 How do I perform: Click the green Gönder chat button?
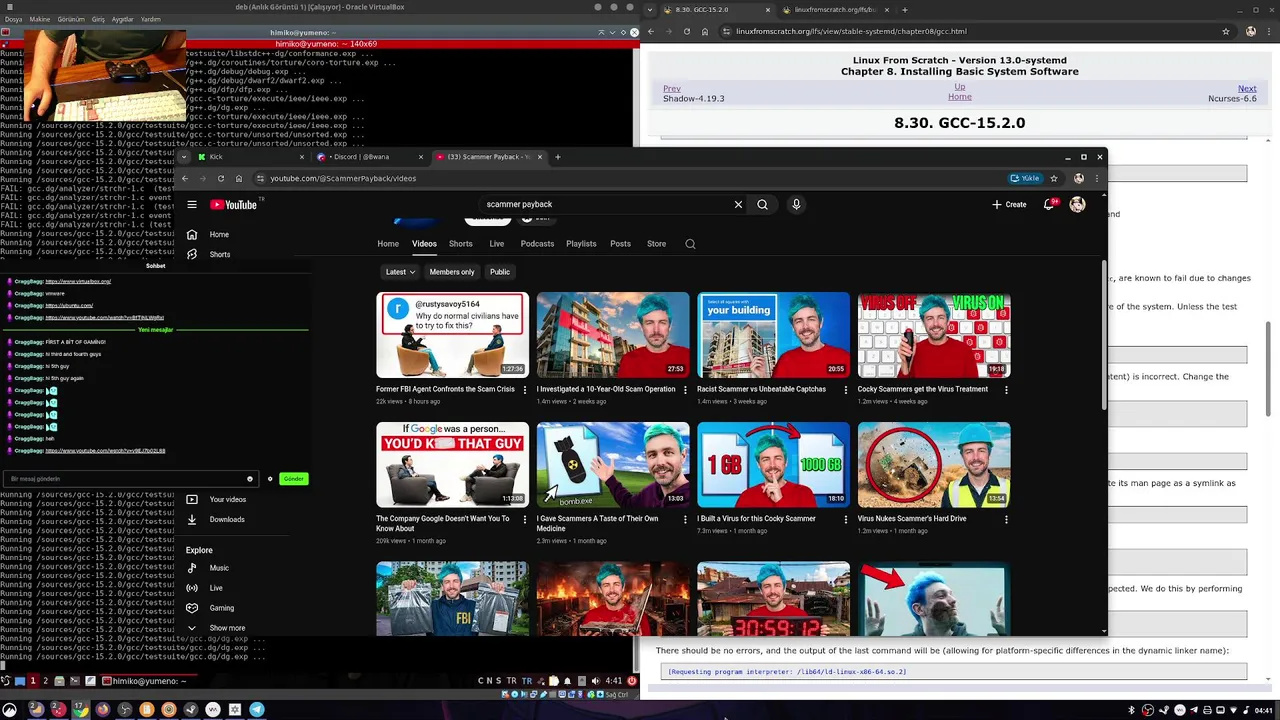click(x=293, y=479)
